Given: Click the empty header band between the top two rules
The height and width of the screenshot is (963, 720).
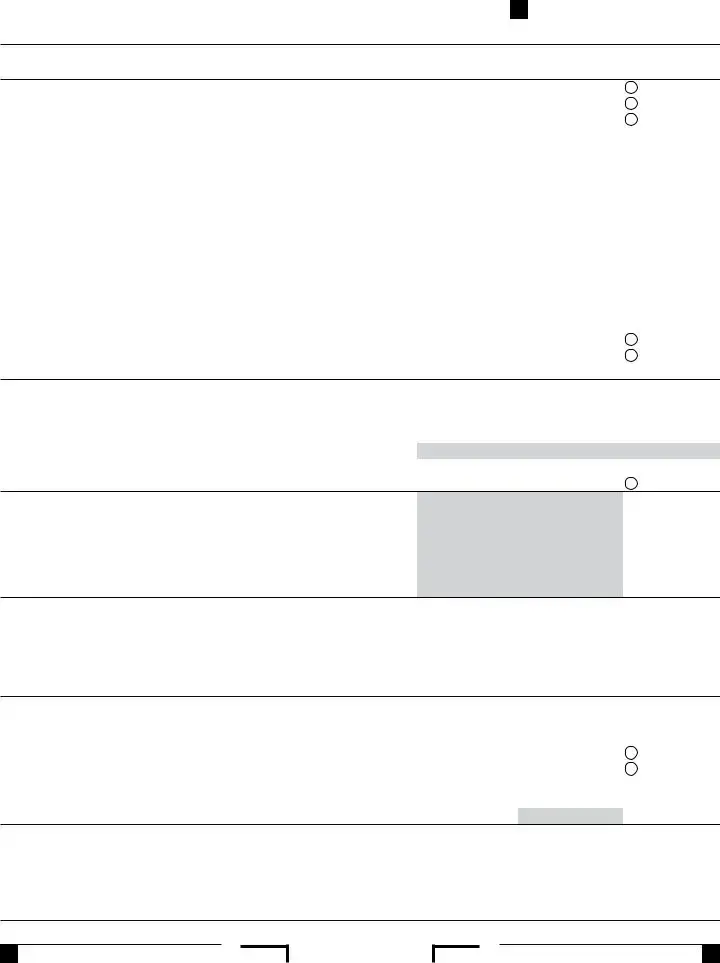Looking at the screenshot, I should point(360,62).
